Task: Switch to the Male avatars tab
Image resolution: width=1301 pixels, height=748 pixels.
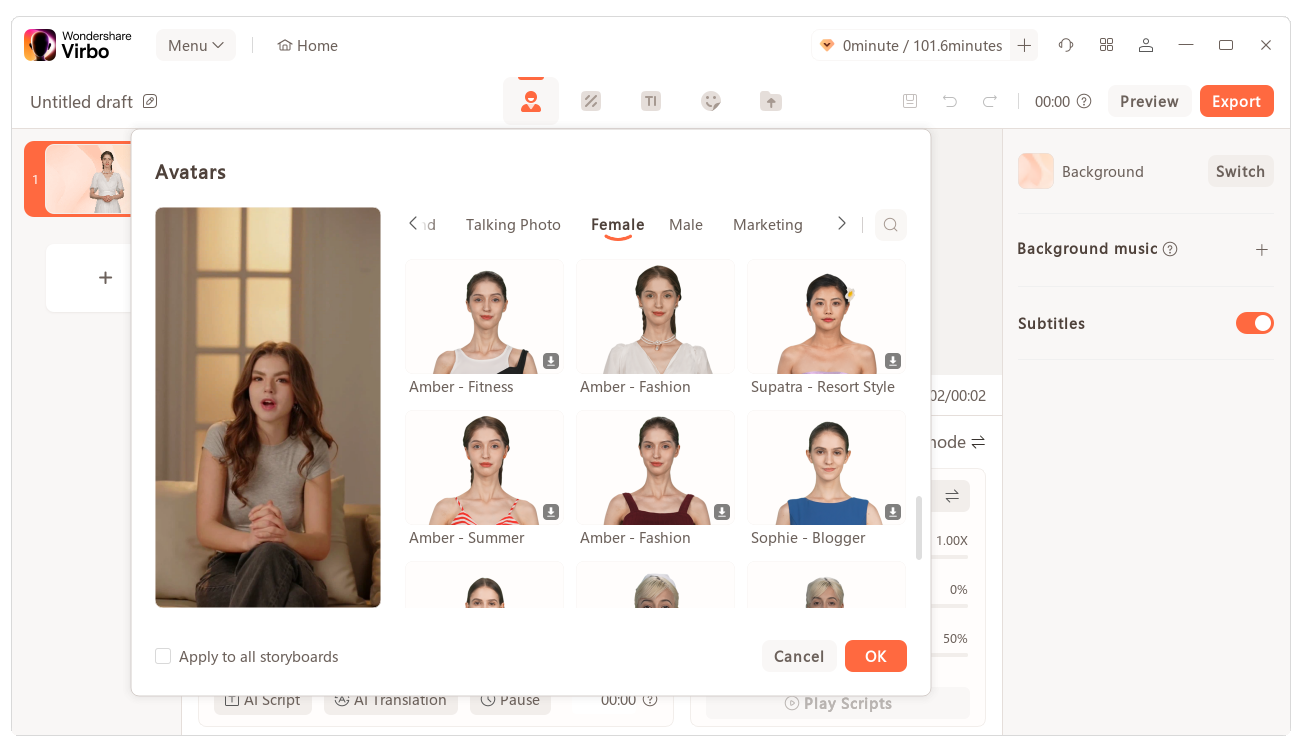Action: pyautogui.click(x=686, y=225)
